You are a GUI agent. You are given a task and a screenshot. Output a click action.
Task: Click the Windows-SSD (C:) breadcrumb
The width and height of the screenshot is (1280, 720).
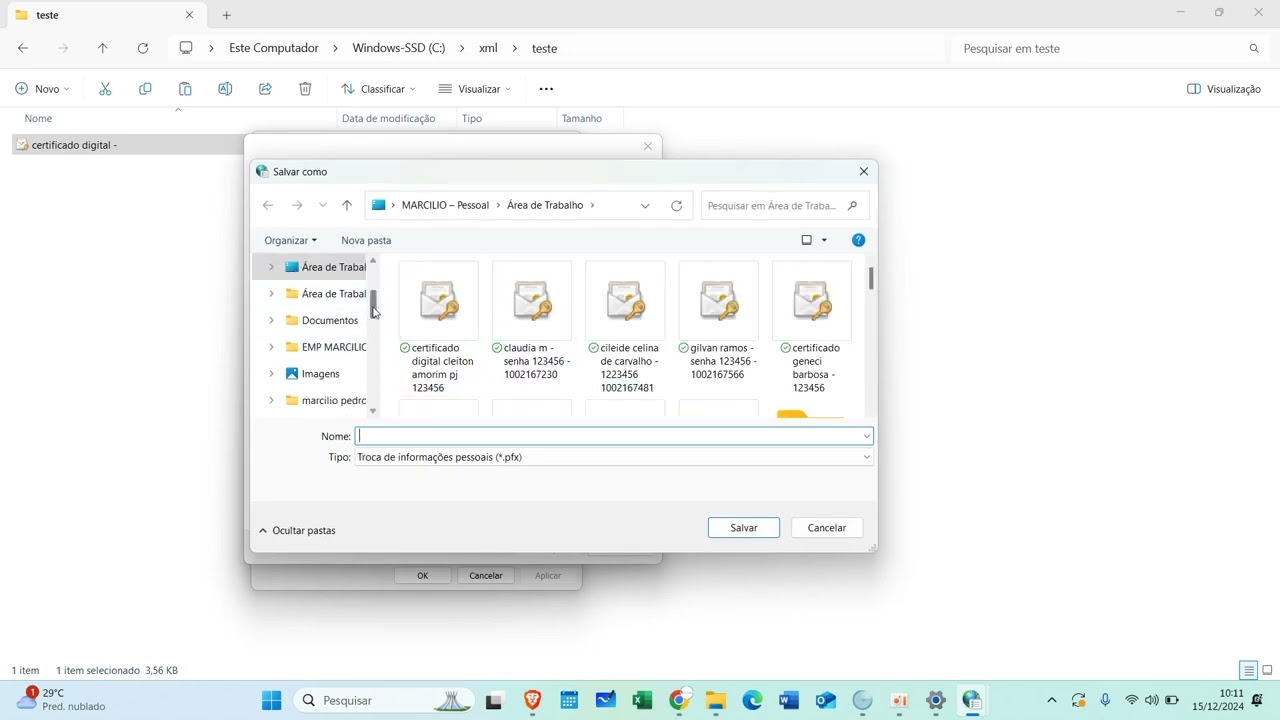(x=399, y=48)
